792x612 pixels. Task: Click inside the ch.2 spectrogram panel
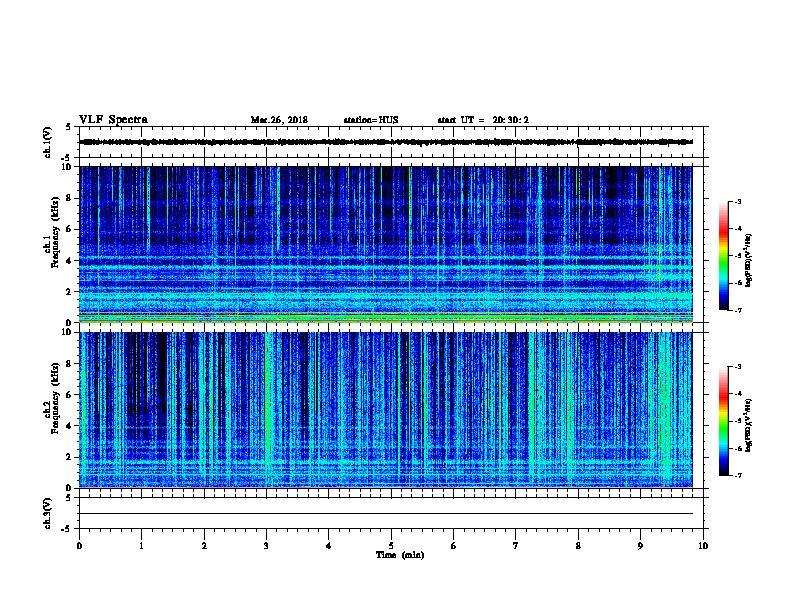(x=386, y=410)
